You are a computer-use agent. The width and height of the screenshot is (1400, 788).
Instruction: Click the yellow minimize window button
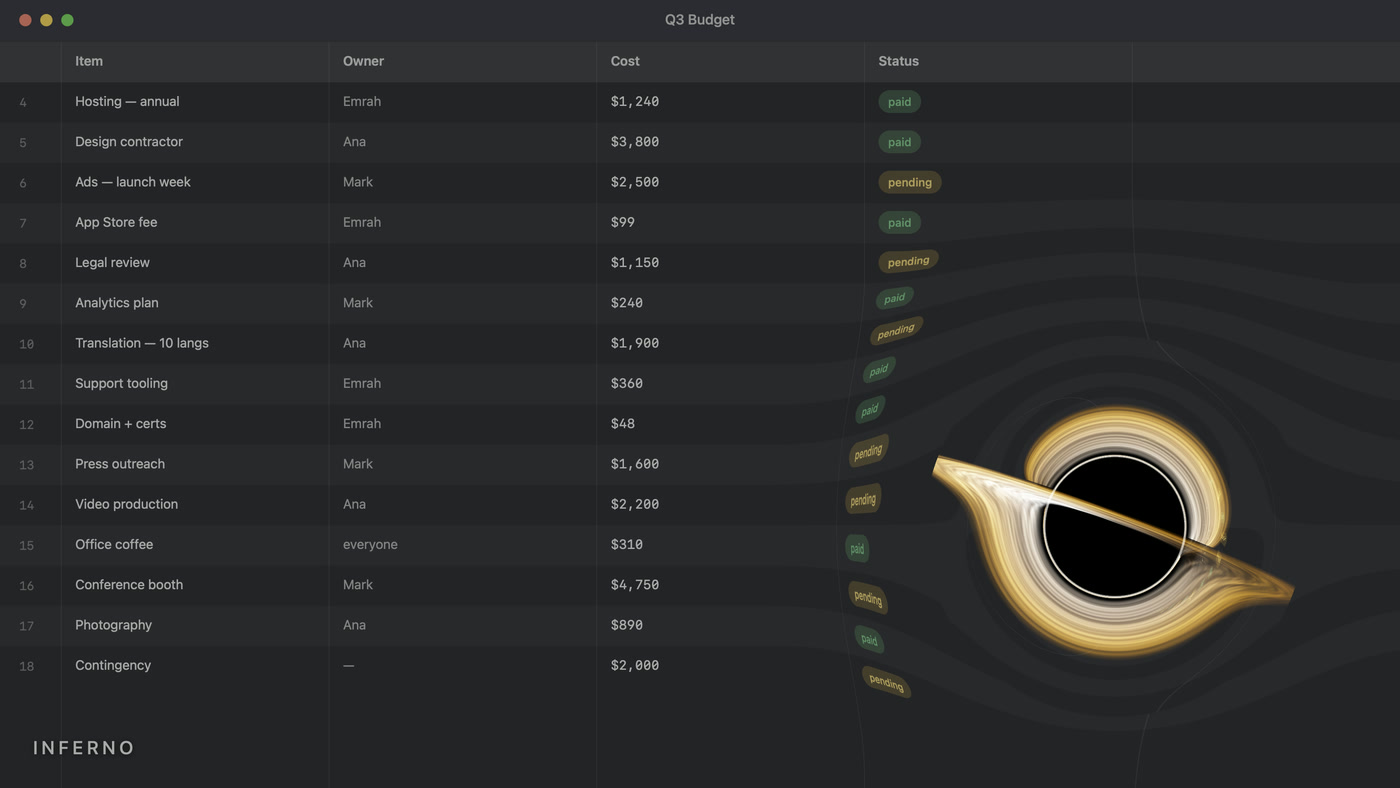pos(46,20)
